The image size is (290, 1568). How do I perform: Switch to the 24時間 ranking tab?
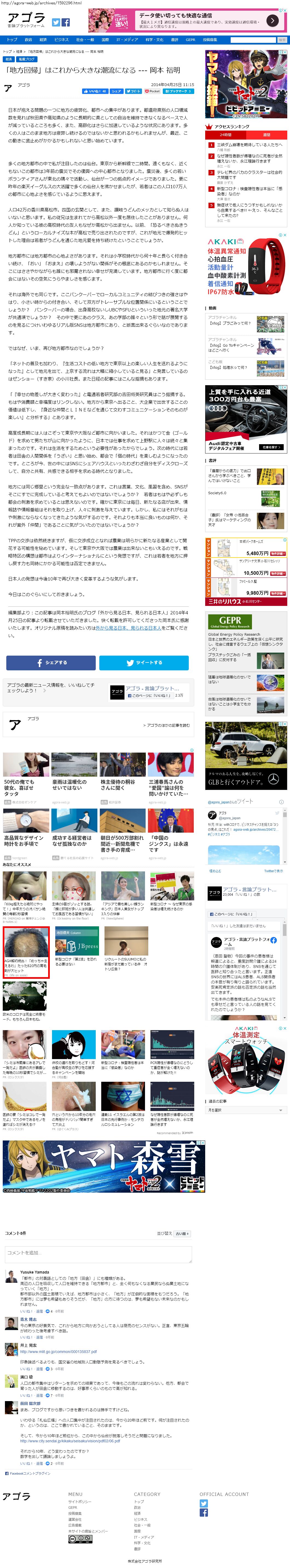tap(226, 135)
